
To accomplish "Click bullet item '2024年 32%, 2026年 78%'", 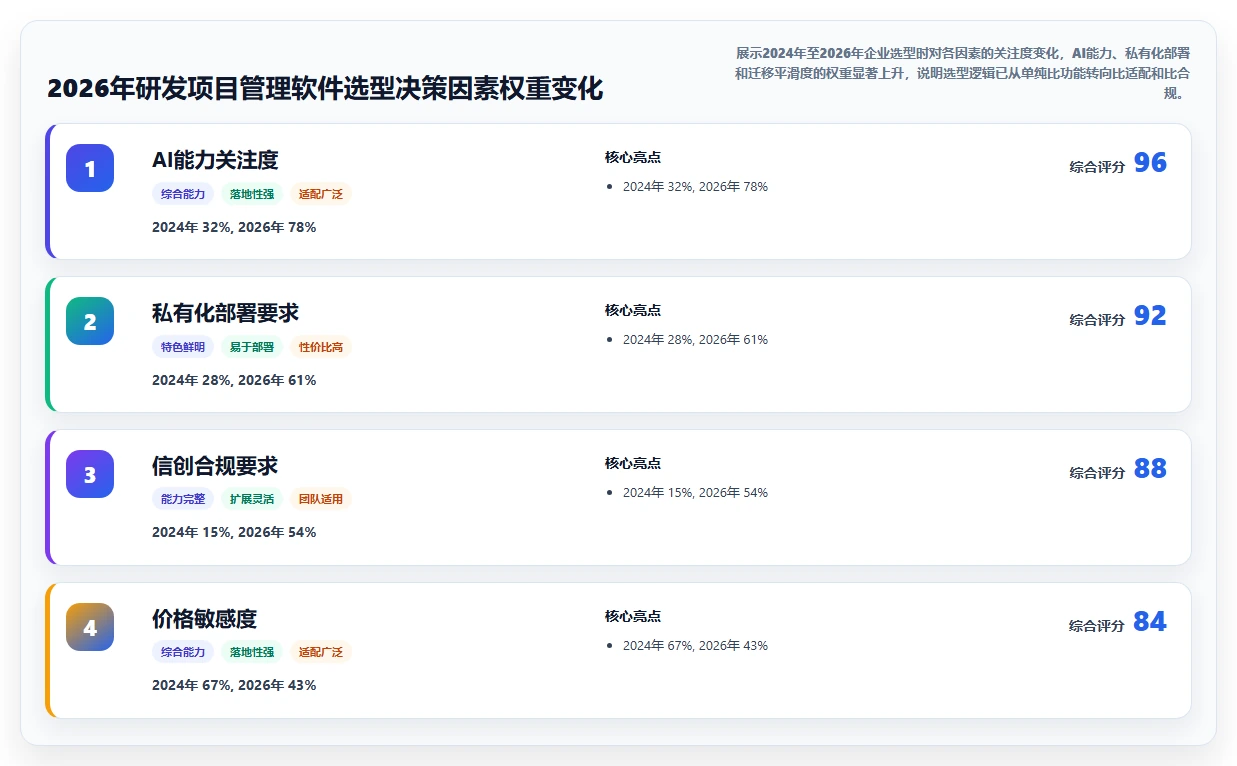I will pos(695,186).
